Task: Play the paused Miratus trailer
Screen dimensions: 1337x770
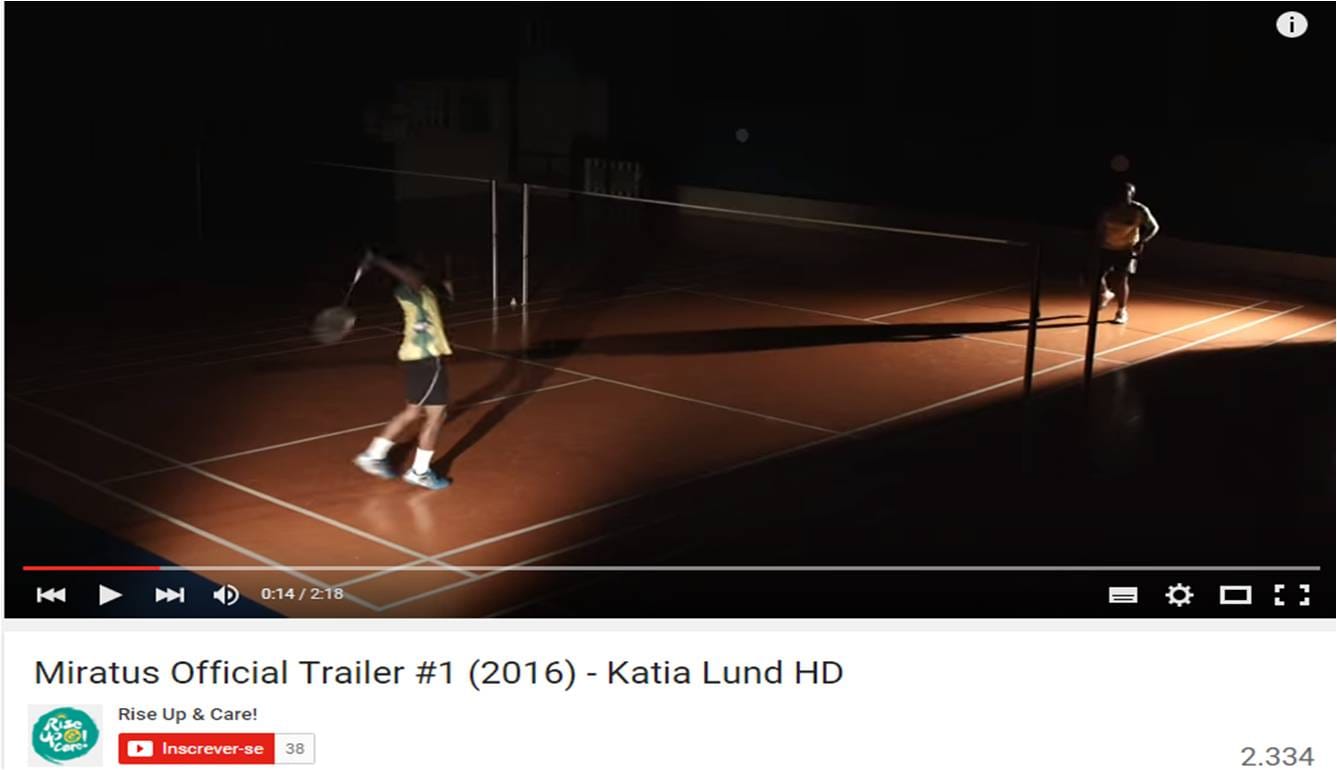Action: pos(110,595)
